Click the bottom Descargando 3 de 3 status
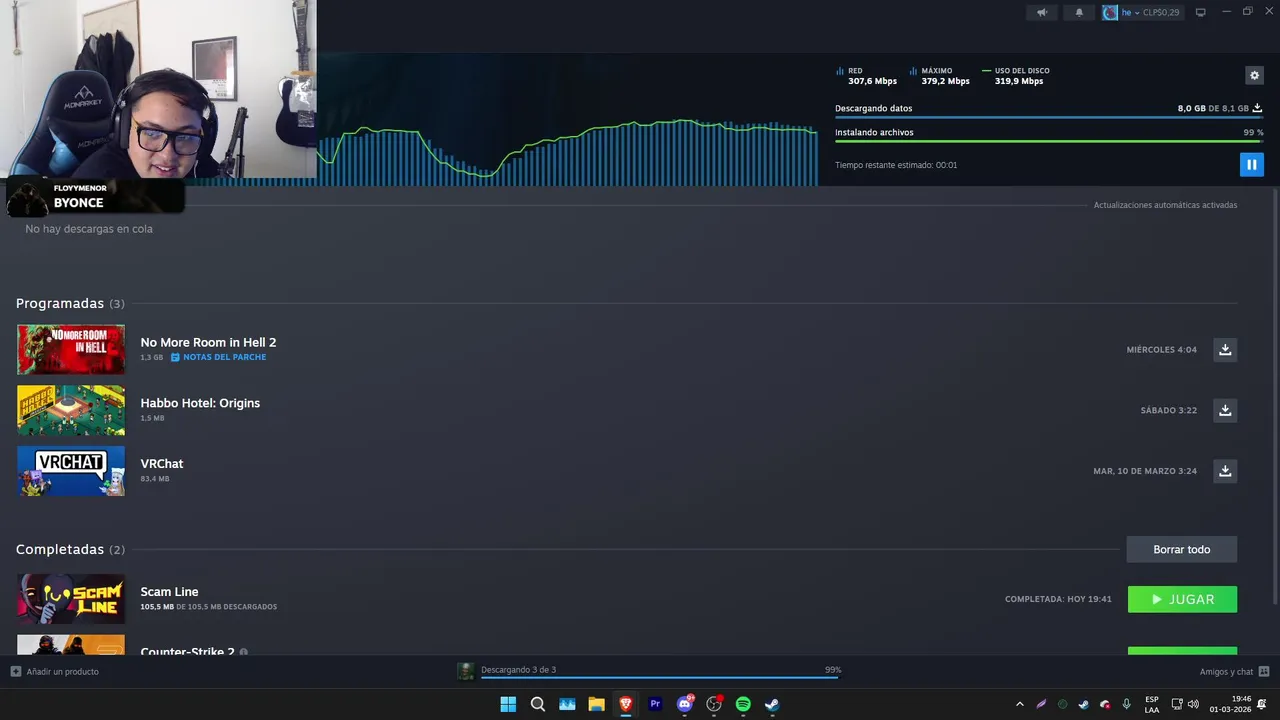The height and width of the screenshot is (720, 1280). [518, 670]
